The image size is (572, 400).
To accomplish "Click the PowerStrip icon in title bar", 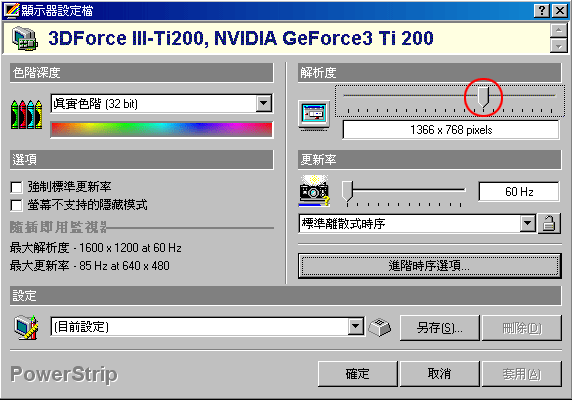I will point(11,10).
